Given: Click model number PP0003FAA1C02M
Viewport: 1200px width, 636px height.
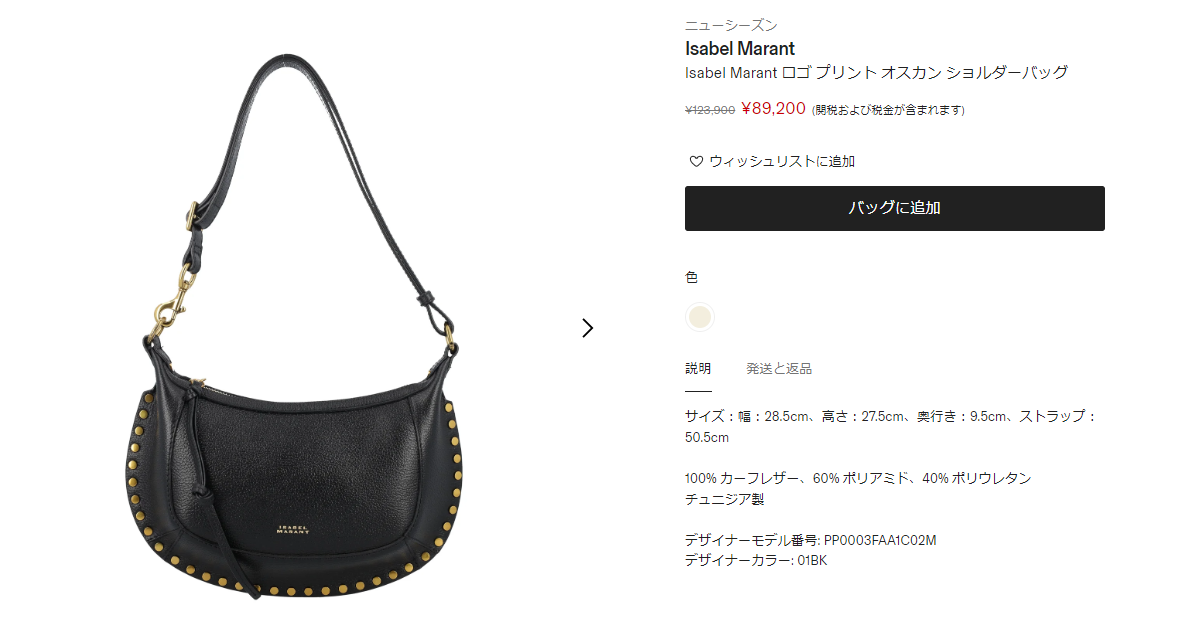Looking at the screenshot, I should [x=880, y=540].
